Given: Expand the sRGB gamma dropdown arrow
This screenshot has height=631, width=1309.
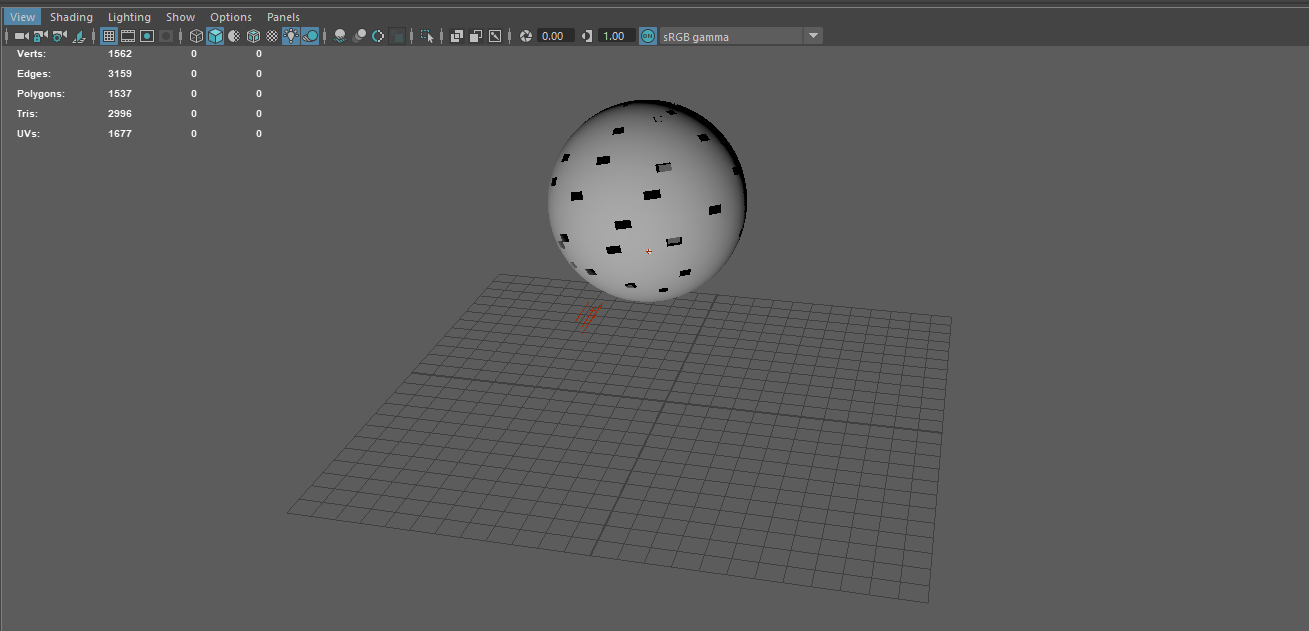Looking at the screenshot, I should 813,36.
